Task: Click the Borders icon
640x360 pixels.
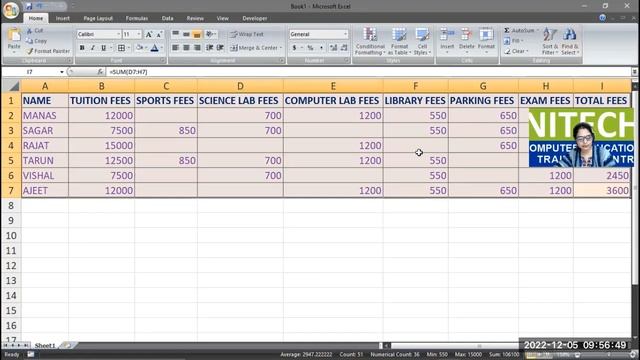Action: pyautogui.click(x=121, y=48)
